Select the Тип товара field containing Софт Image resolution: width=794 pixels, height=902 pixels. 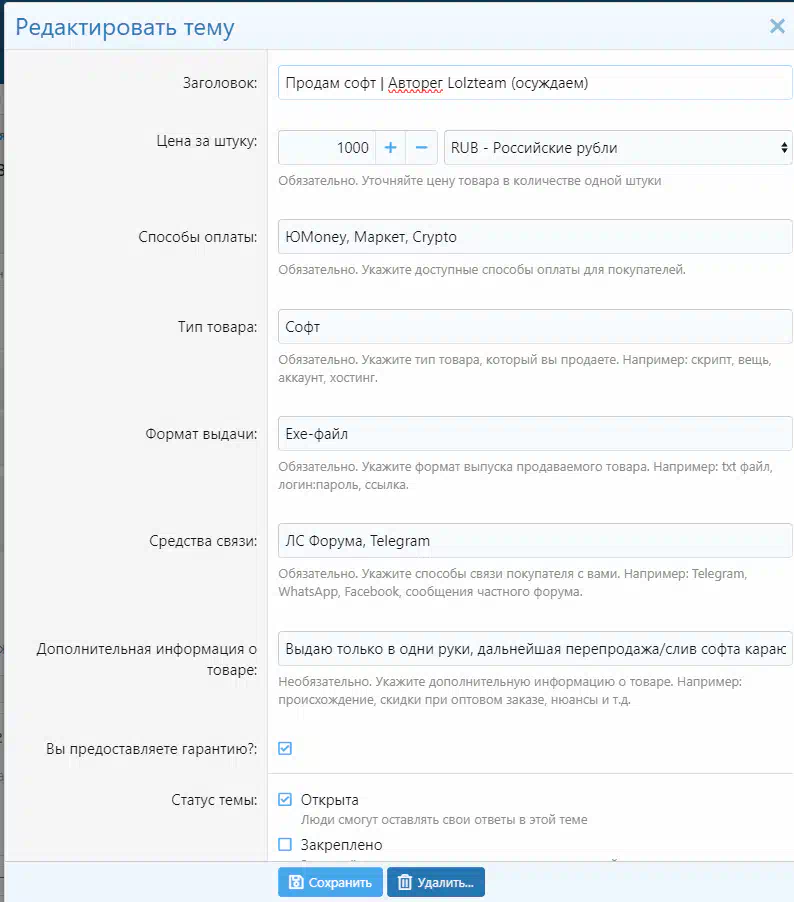coord(535,327)
